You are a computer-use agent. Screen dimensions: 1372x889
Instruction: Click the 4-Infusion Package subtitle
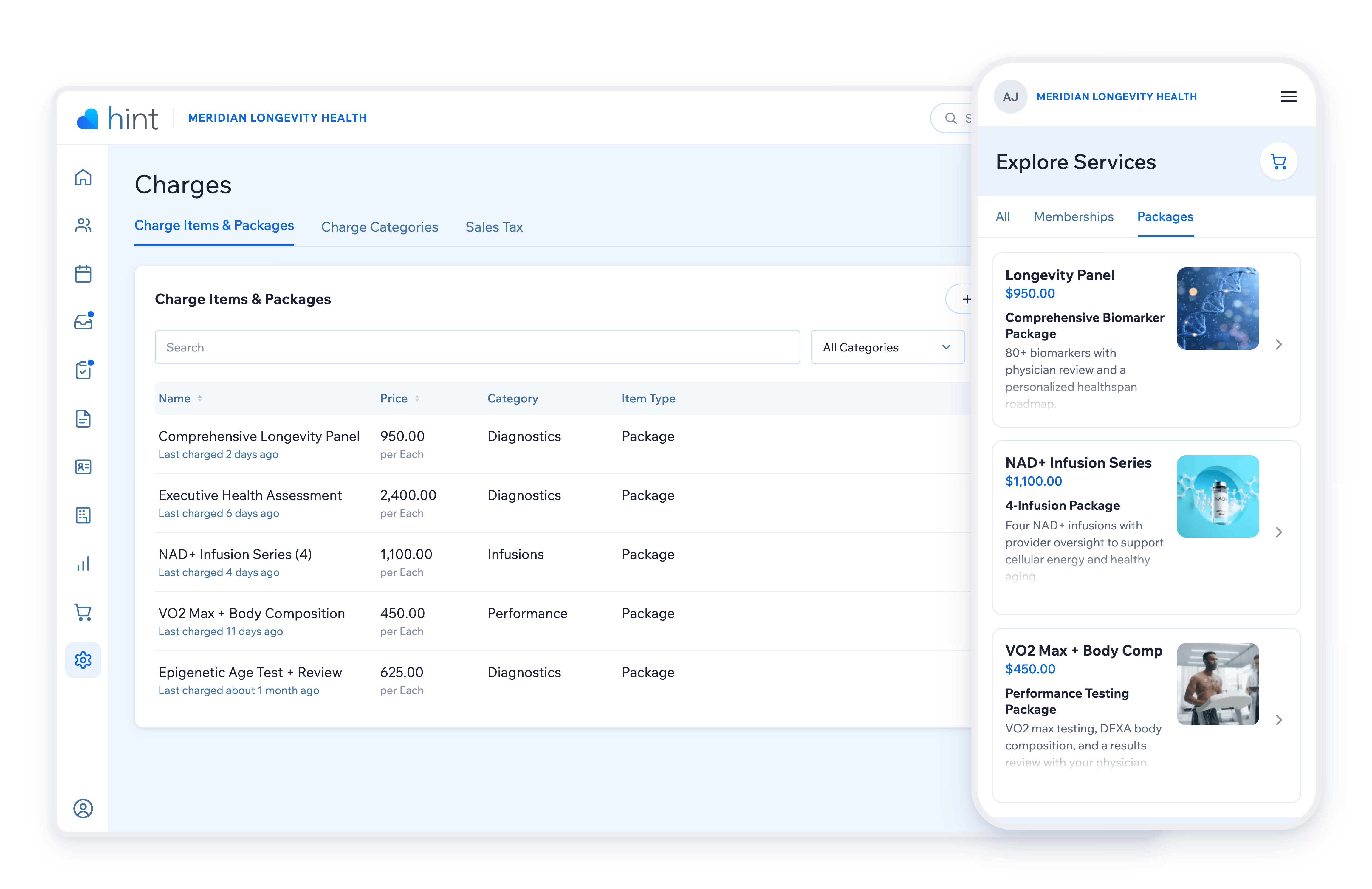pos(1063,506)
